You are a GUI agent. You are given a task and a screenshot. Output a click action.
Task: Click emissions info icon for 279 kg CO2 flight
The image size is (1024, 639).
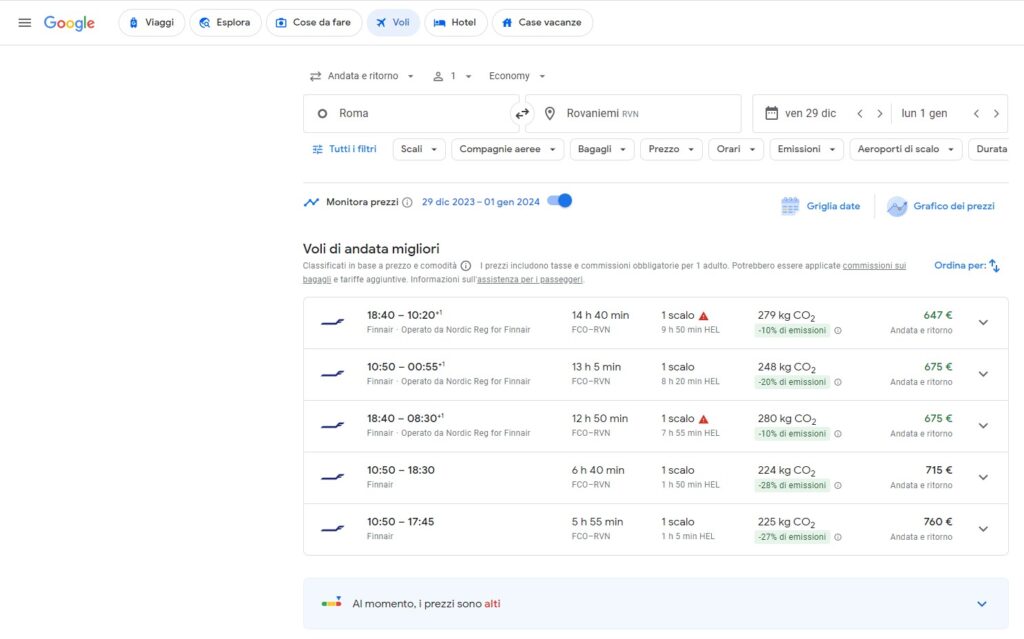click(x=838, y=331)
